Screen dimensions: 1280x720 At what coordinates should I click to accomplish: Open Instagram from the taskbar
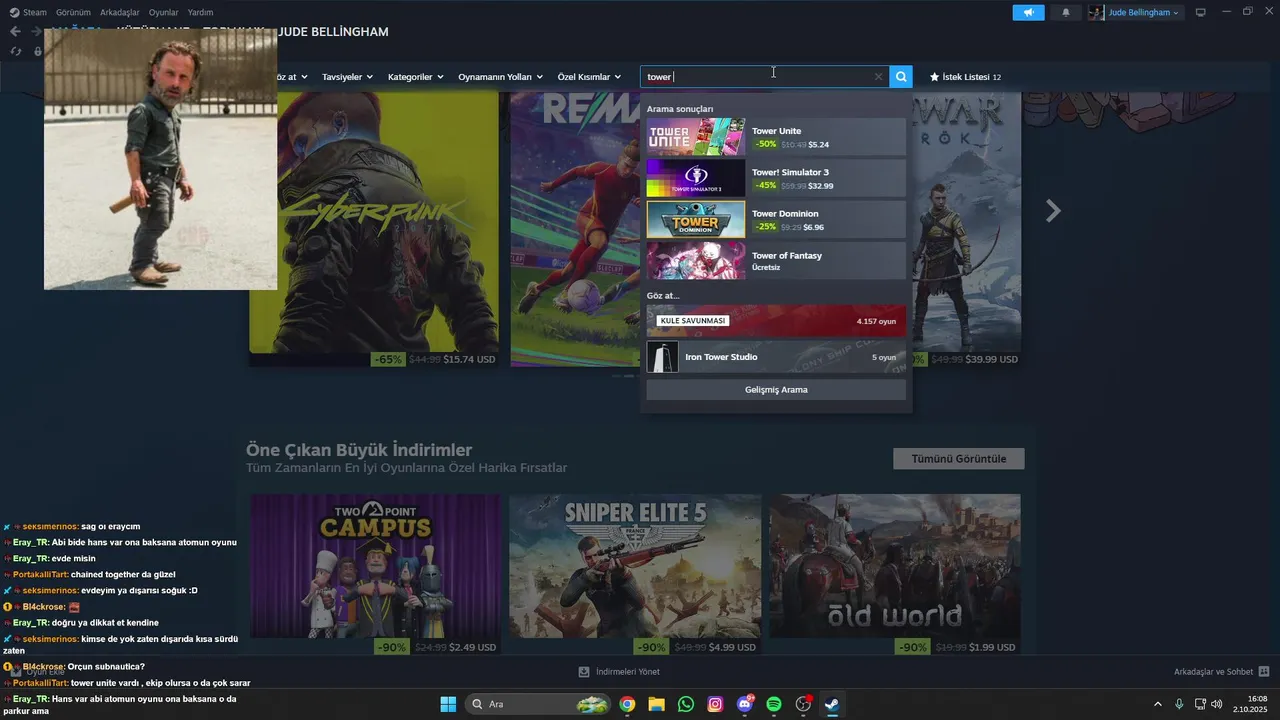click(715, 704)
